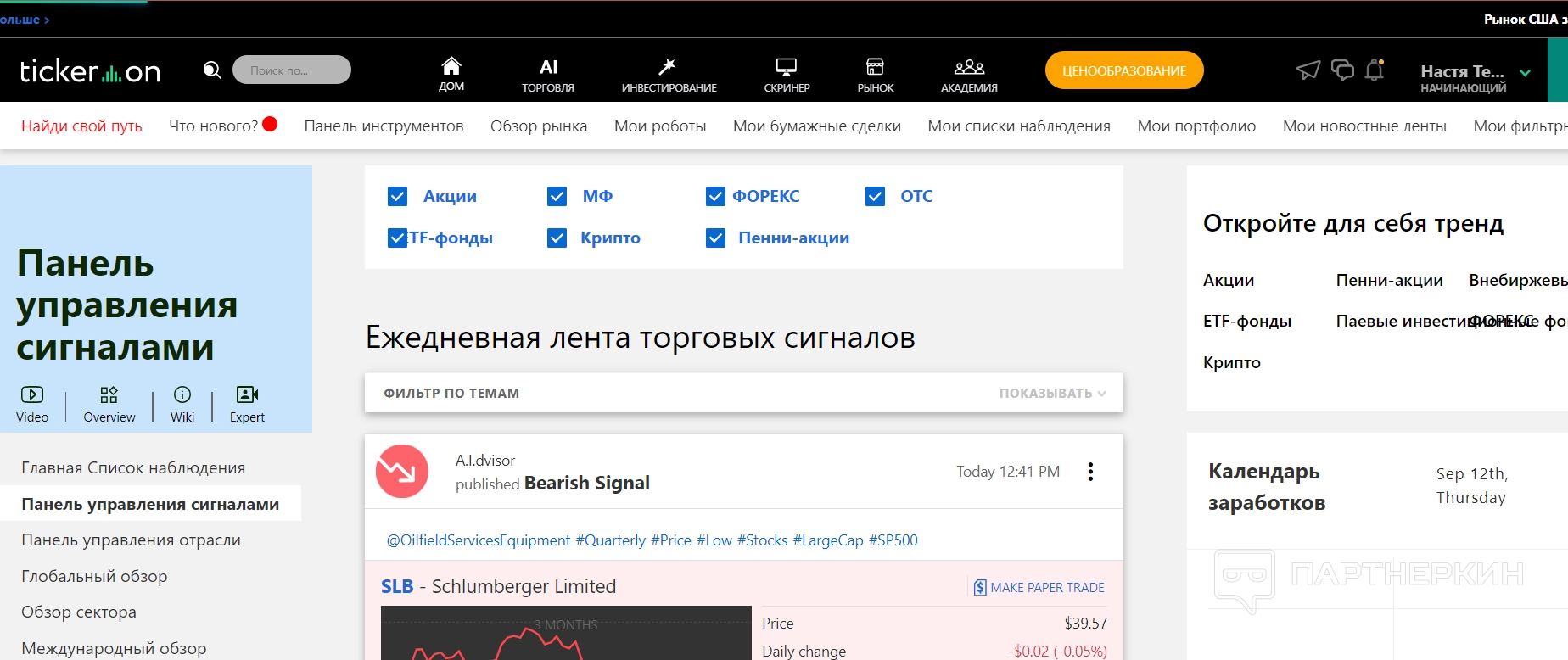Toggle the Крипто checkbox
This screenshot has height=660, width=1568.
pyautogui.click(x=557, y=238)
